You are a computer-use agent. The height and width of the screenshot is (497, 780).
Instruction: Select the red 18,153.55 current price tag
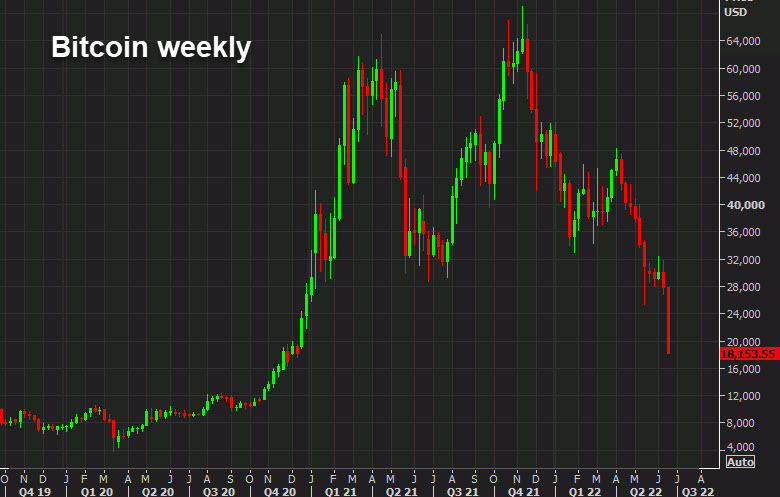tap(750, 354)
